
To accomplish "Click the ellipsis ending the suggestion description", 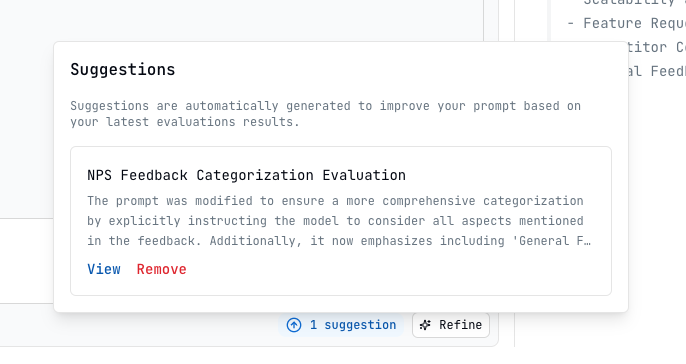I will point(587,241).
